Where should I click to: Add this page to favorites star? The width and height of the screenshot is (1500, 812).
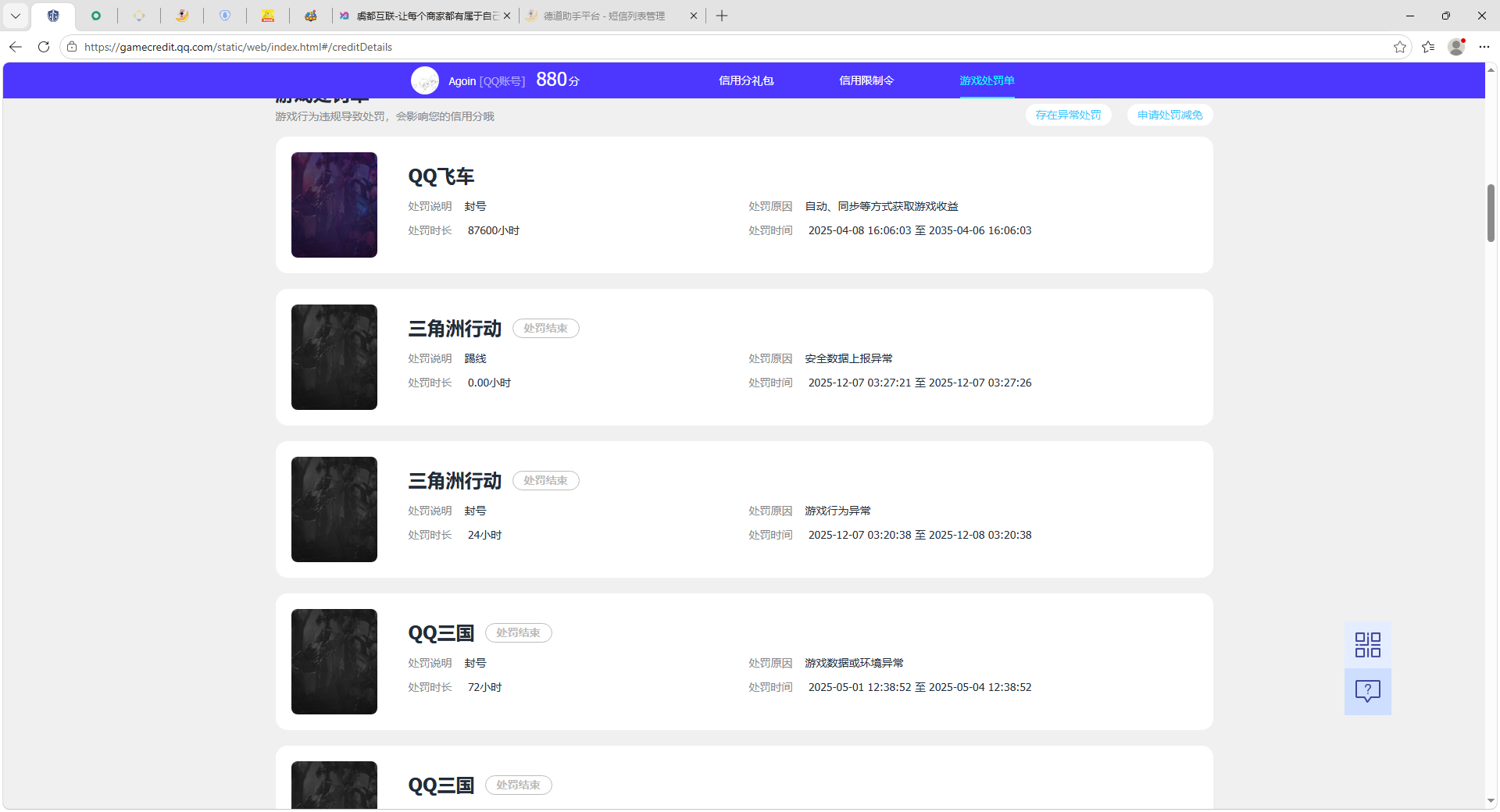point(1400,47)
